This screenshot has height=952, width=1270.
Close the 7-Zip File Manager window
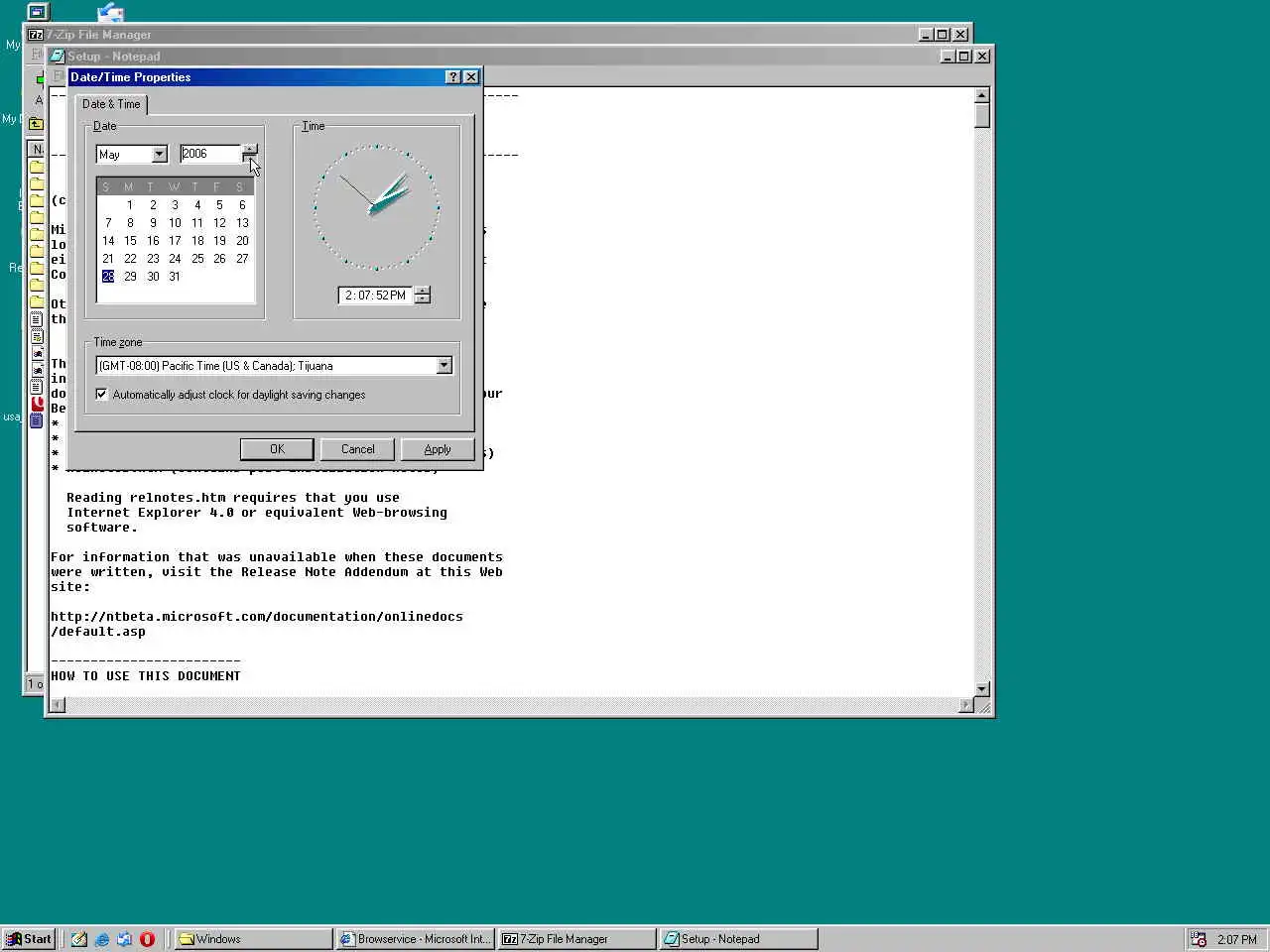tap(960, 35)
